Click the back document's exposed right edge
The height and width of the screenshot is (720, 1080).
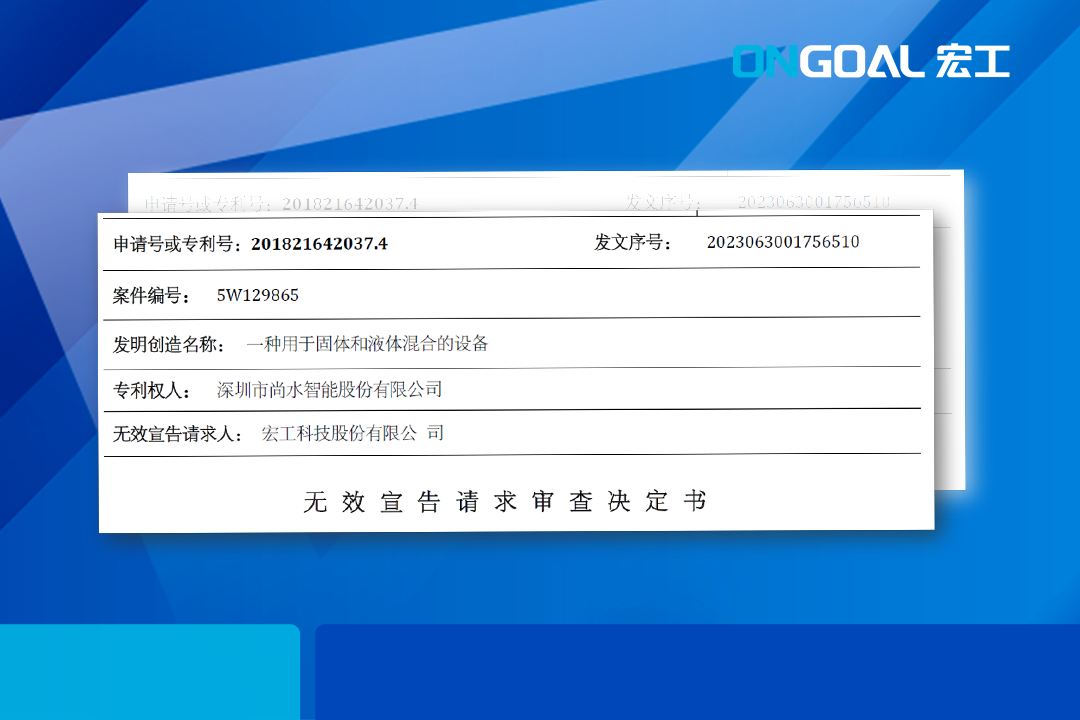pos(949,350)
